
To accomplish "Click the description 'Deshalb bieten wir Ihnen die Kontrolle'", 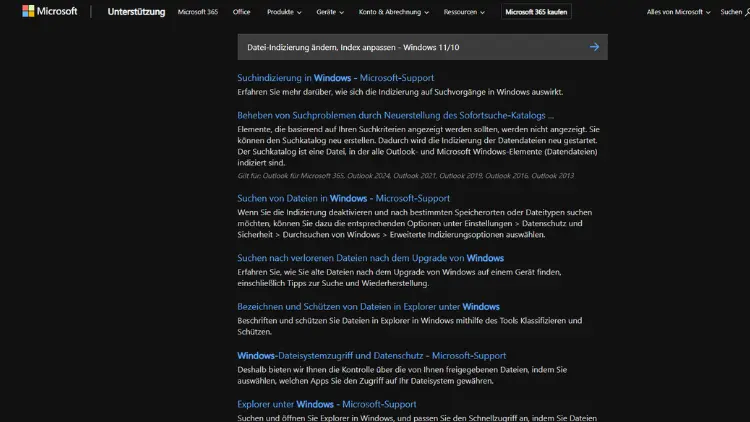I will 402,375.
